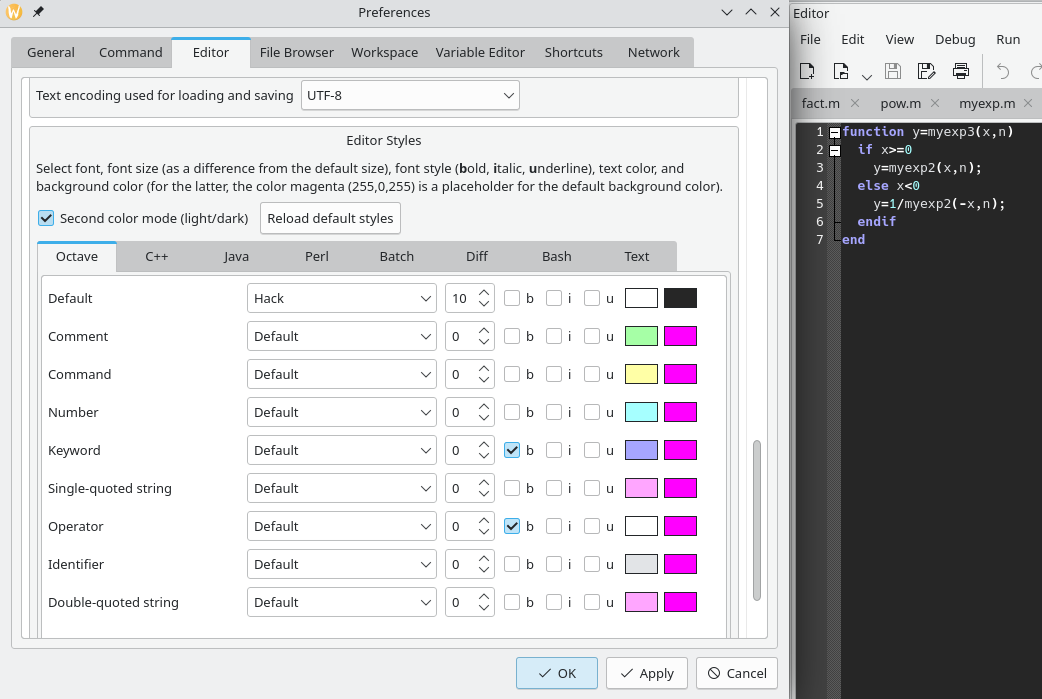
Task: Click the Reload default styles button
Action: coord(330,218)
